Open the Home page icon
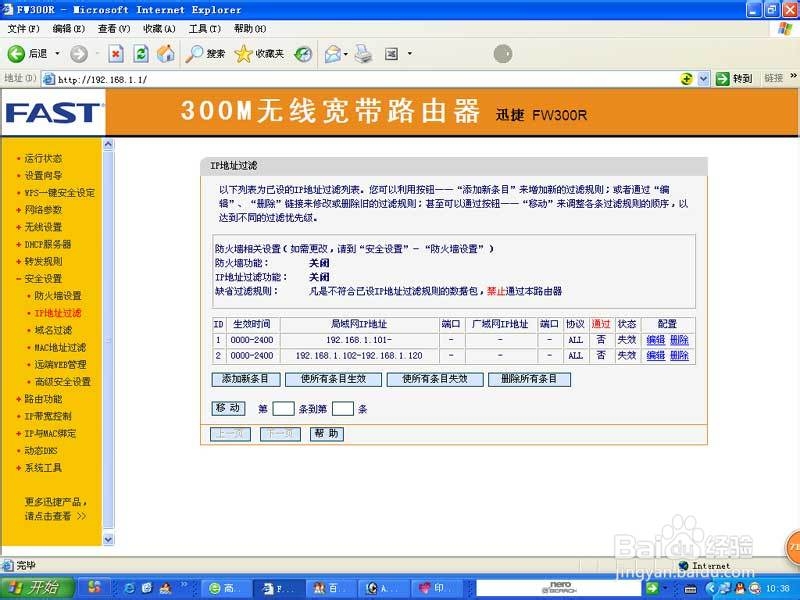The width and height of the screenshot is (800, 600). point(166,54)
